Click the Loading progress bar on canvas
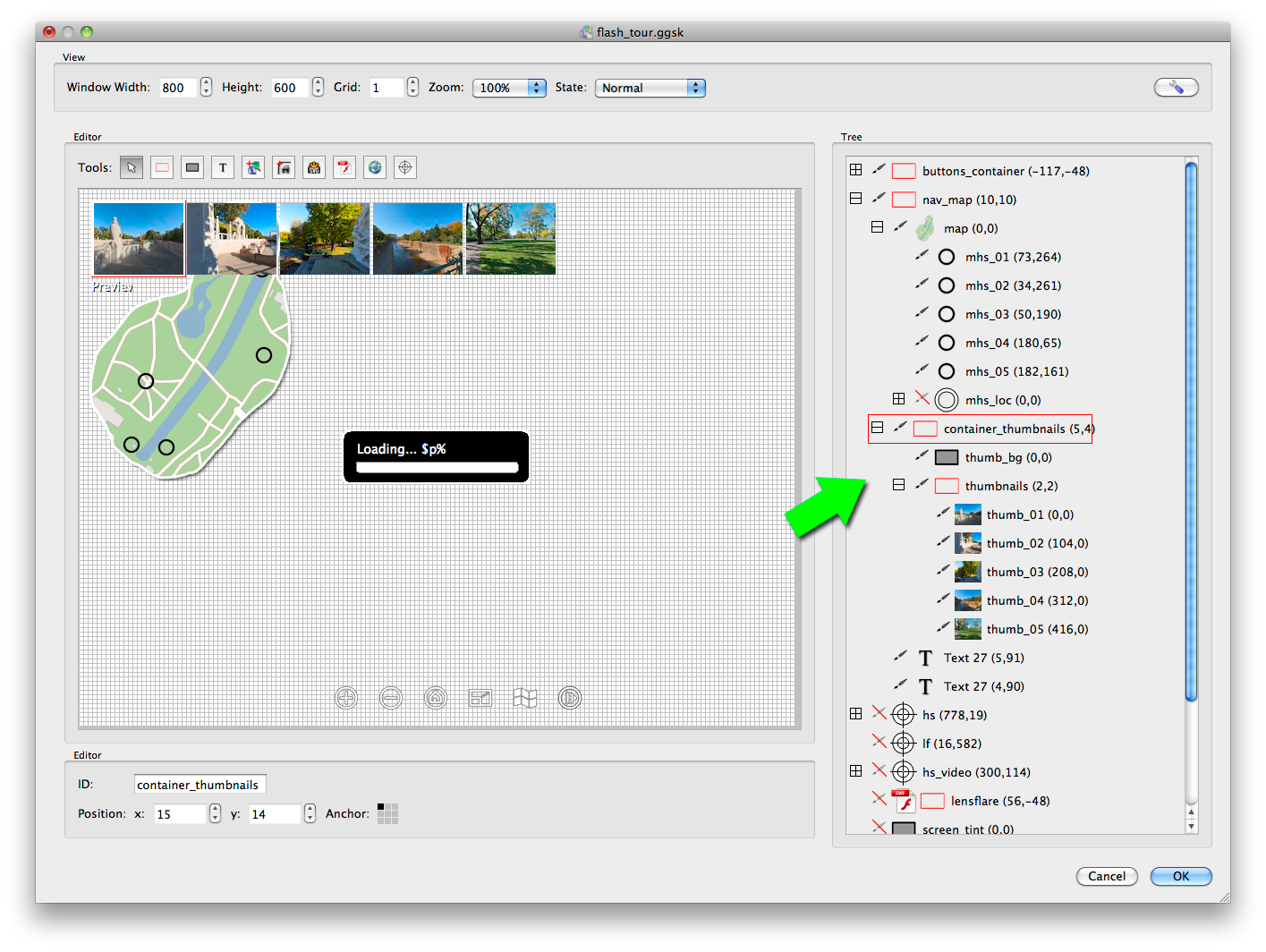Screen dimensions: 1266x952 click(437, 467)
